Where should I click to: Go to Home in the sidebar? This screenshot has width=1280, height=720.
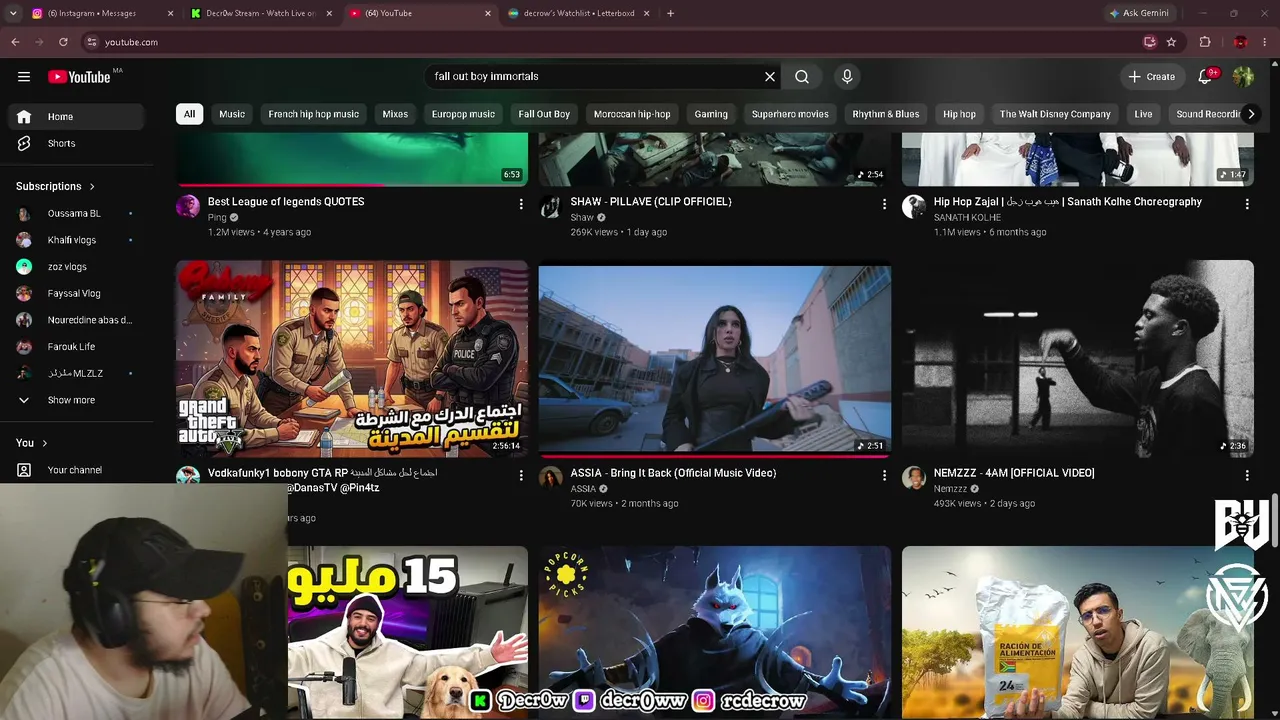[77, 117]
